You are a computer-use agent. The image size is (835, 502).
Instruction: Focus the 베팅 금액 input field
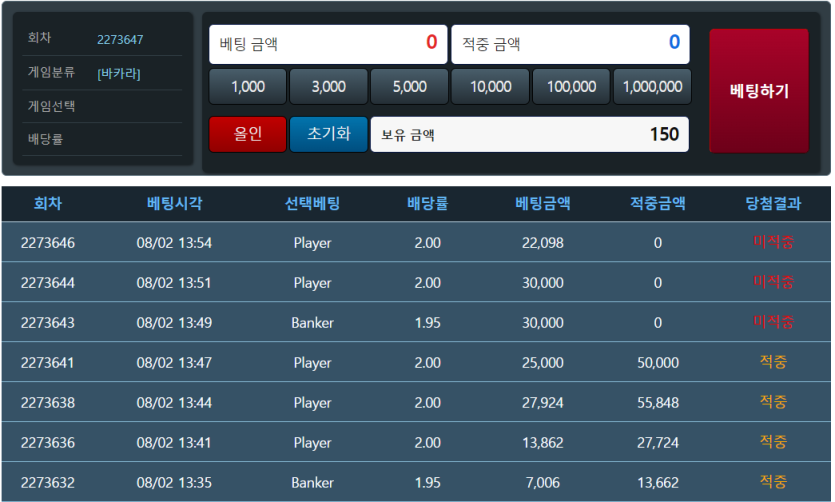click(x=328, y=44)
